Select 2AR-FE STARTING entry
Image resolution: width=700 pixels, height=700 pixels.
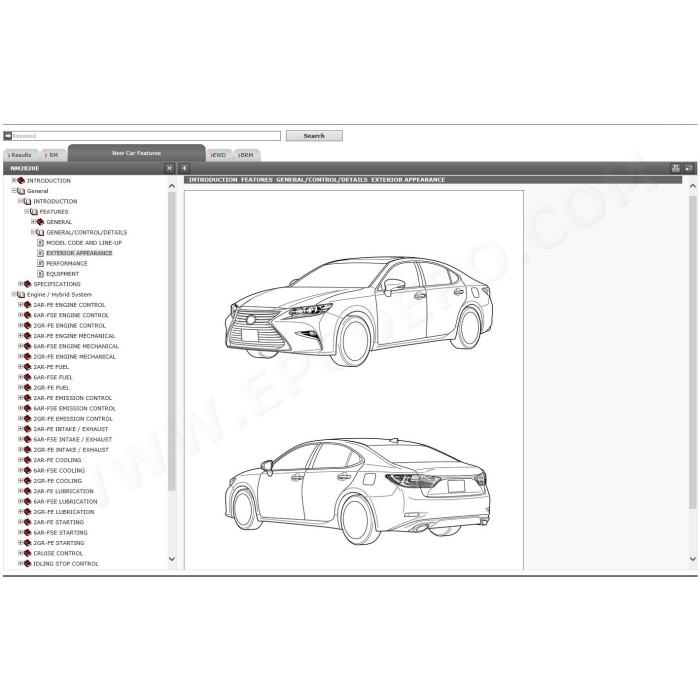click(58, 522)
